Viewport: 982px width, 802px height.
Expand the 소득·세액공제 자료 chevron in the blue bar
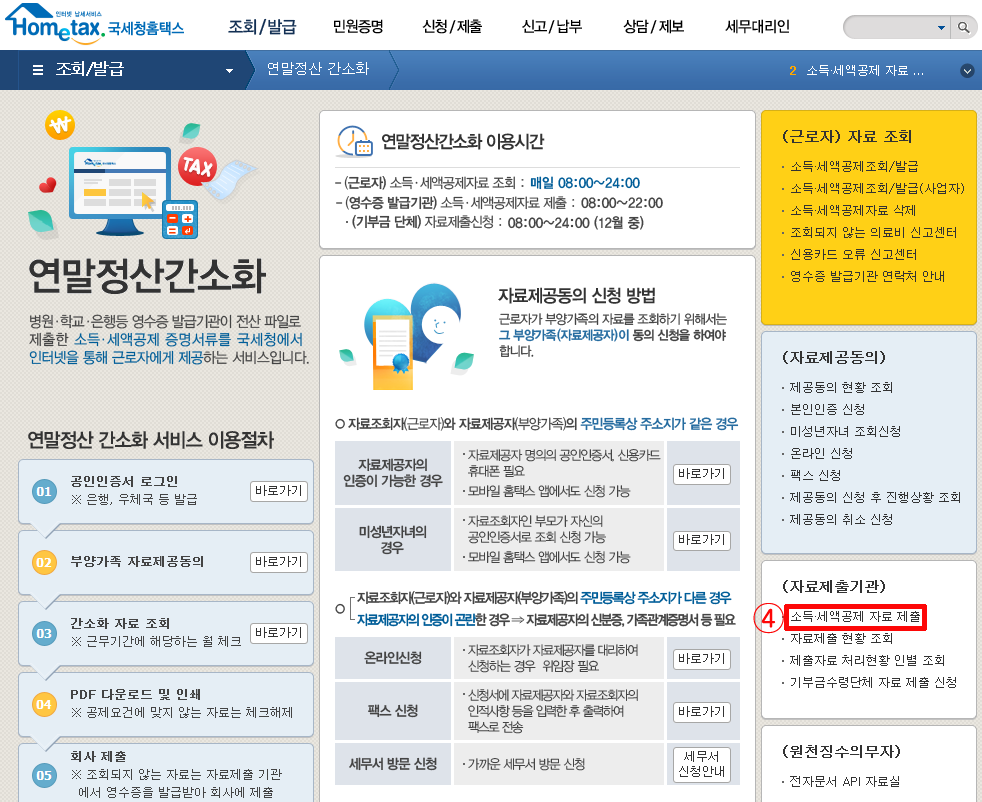point(967,71)
